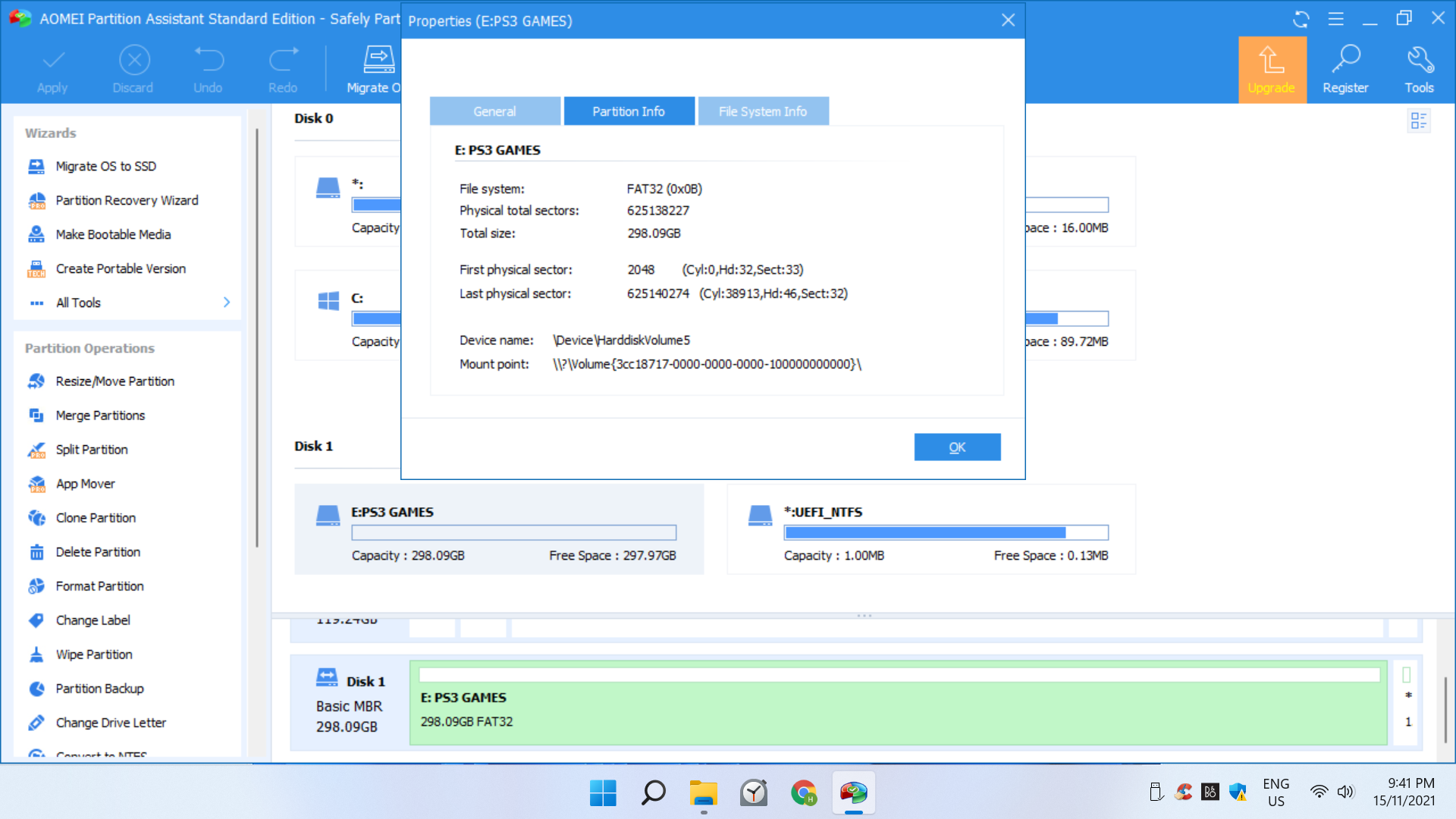Select Split Partition operation
This screenshot has height=819, width=1456.
tap(92, 450)
